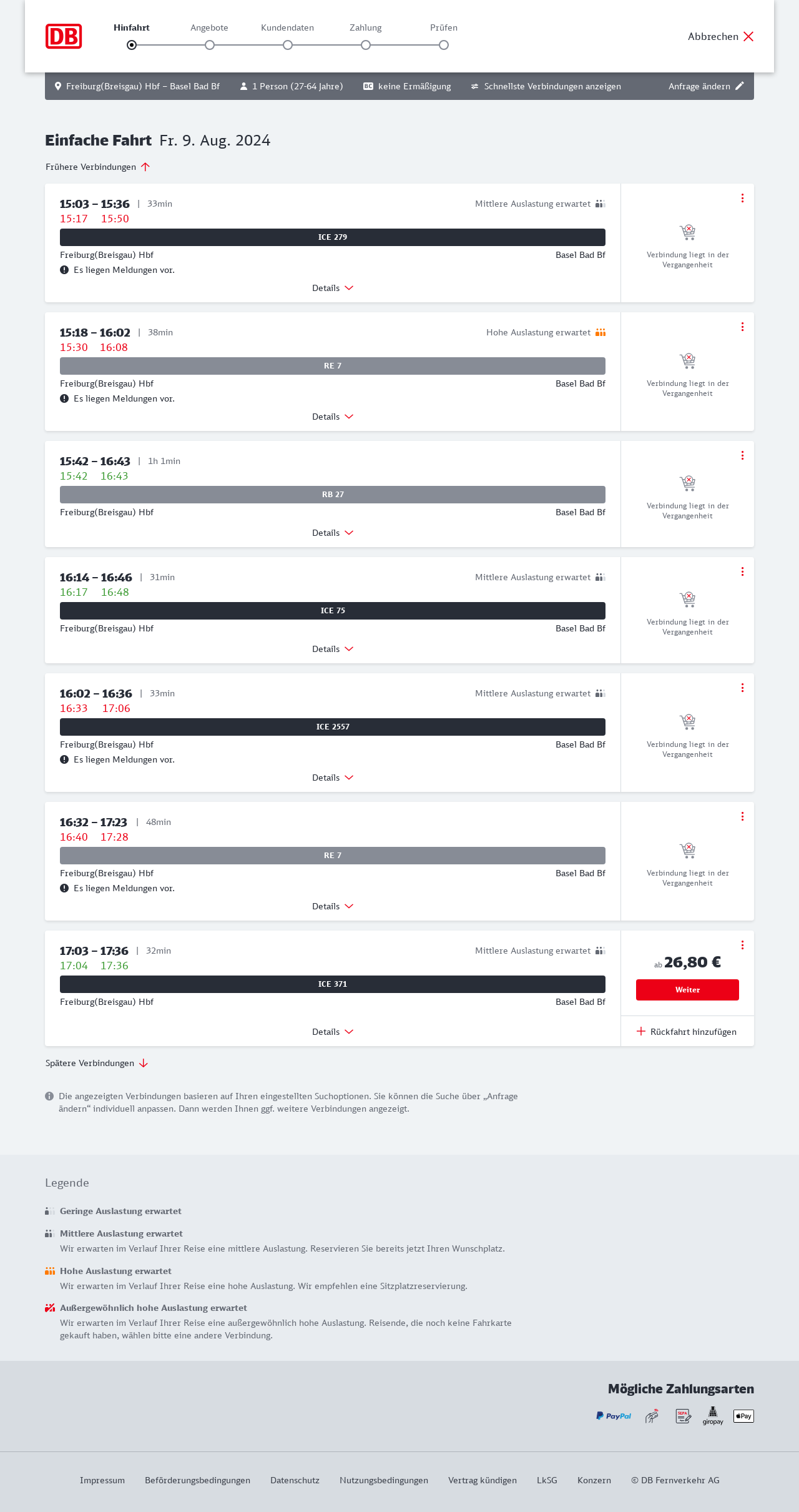Click Schnellste Verbindungen anzeigen filter
Image resolution: width=799 pixels, height=1512 pixels.
click(546, 86)
